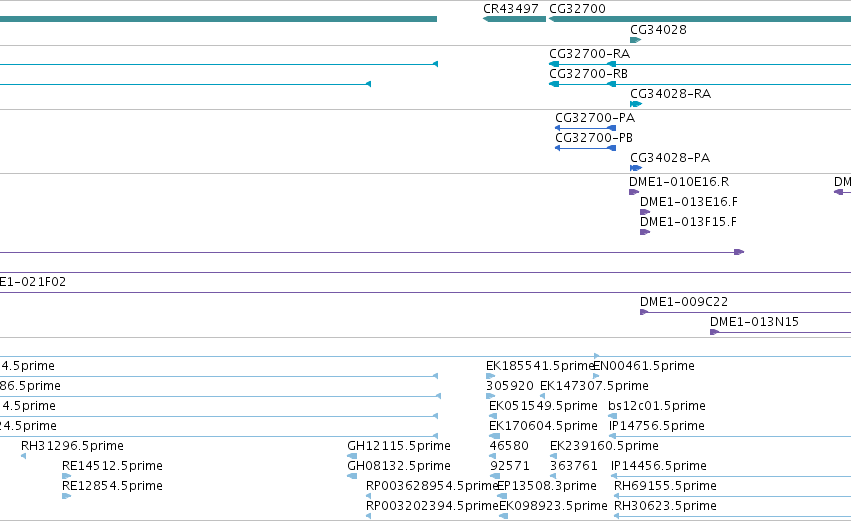
Task: Select the DME1-013F15.F purple arrow
Action: [x=645, y=232]
